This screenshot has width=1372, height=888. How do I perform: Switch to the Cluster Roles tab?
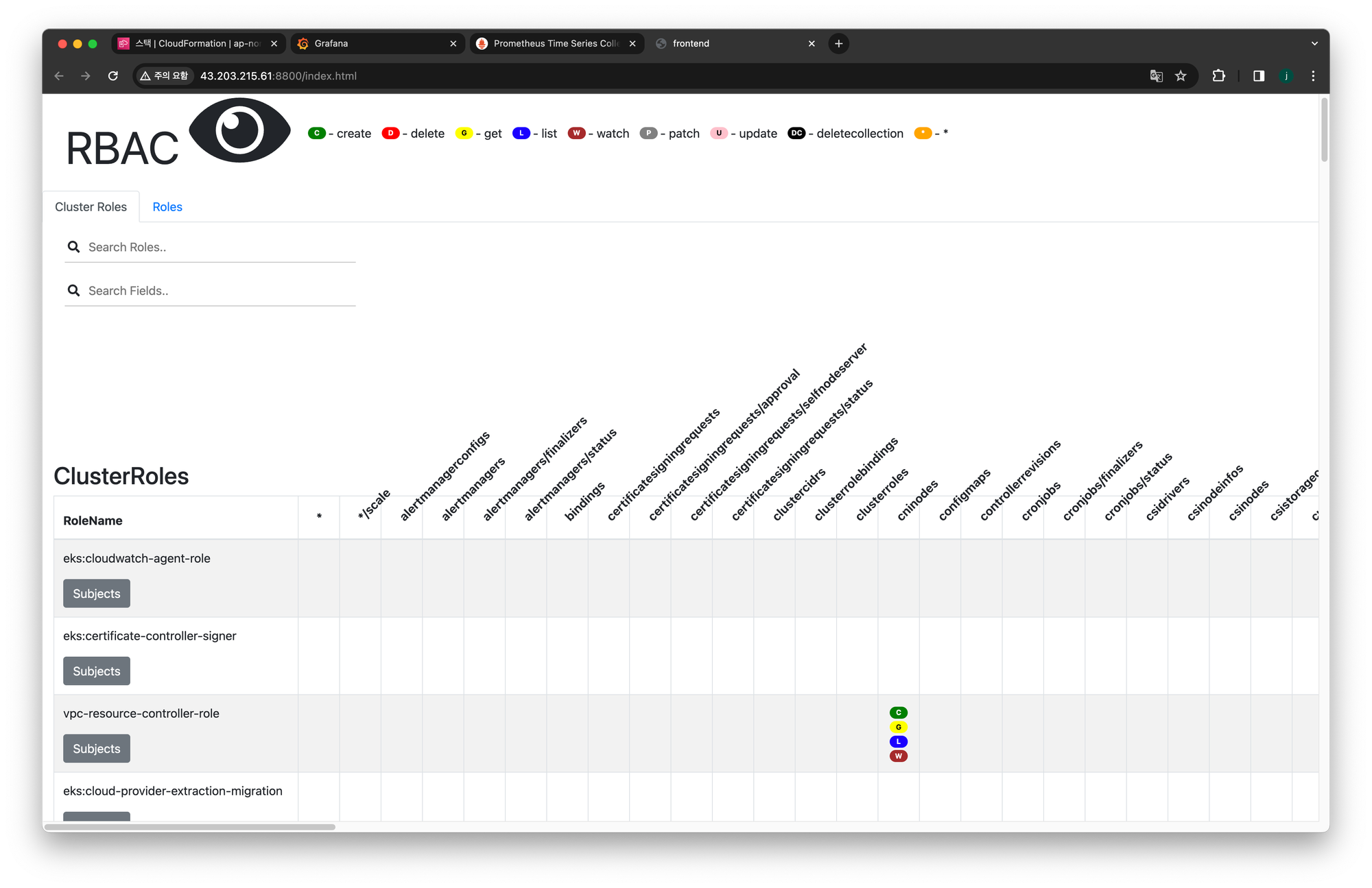[x=91, y=207]
